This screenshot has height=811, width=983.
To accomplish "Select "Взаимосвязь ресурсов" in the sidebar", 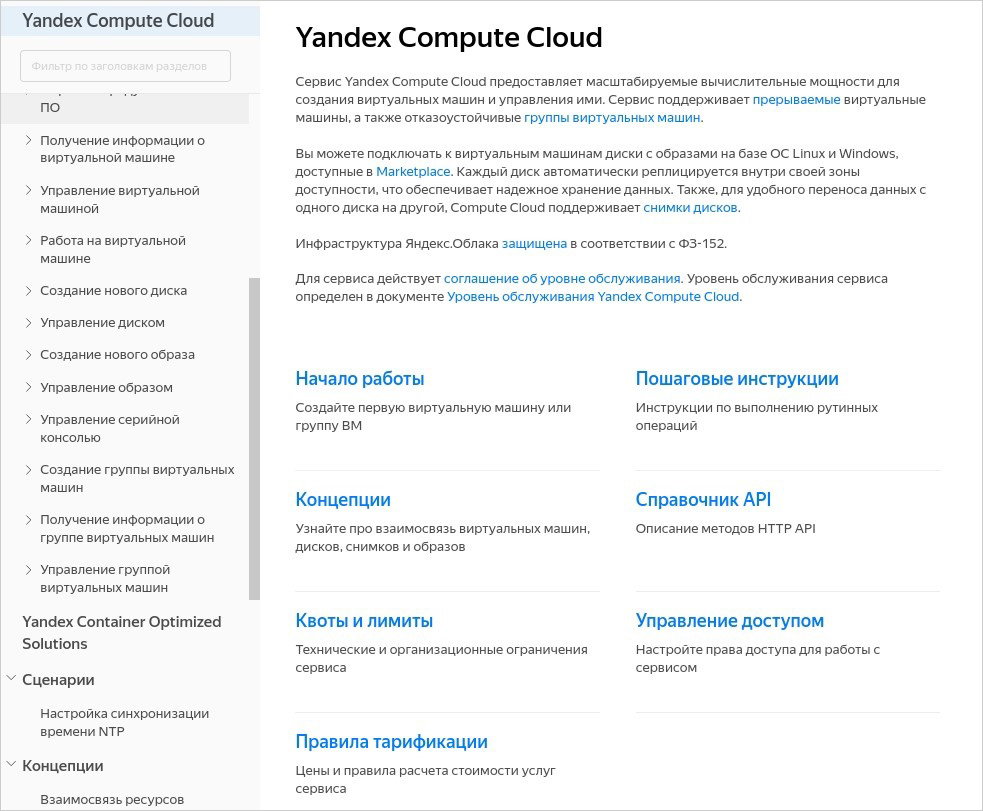I will 111,799.
